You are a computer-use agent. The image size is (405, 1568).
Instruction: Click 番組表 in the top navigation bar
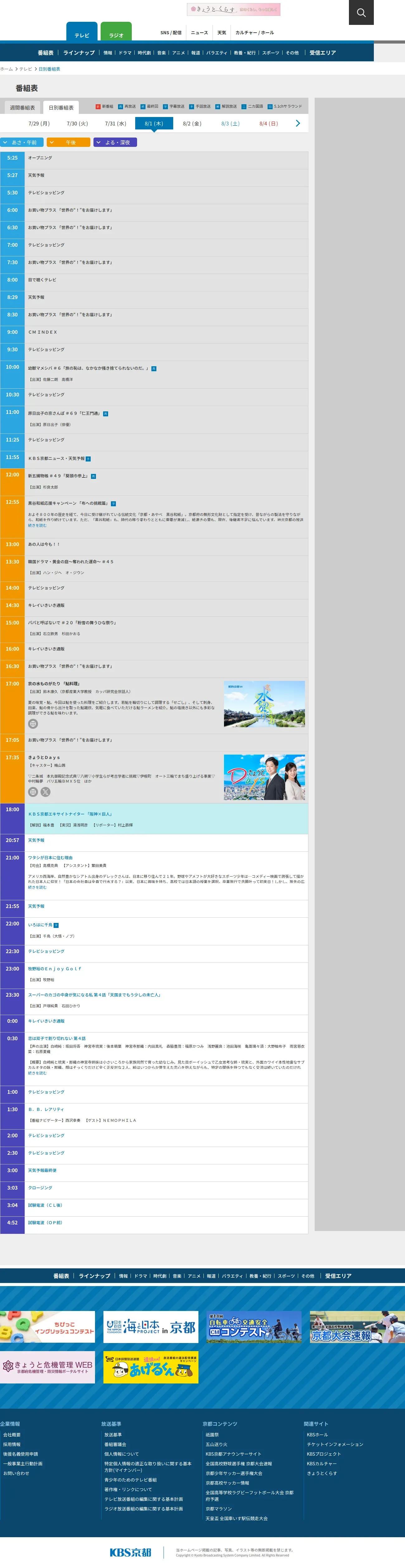46,53
